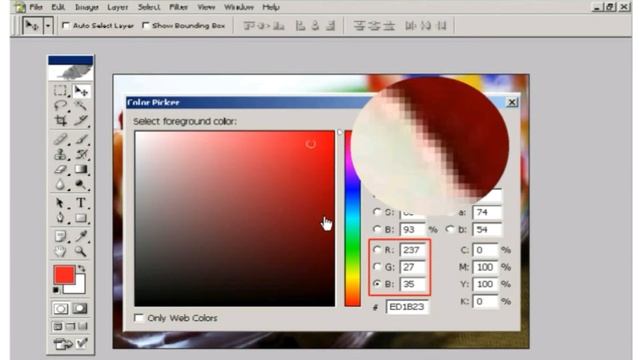This screenshot has height=360, width=640.
Task: Select the Rectangle shape tool
Action: point(81,218)
